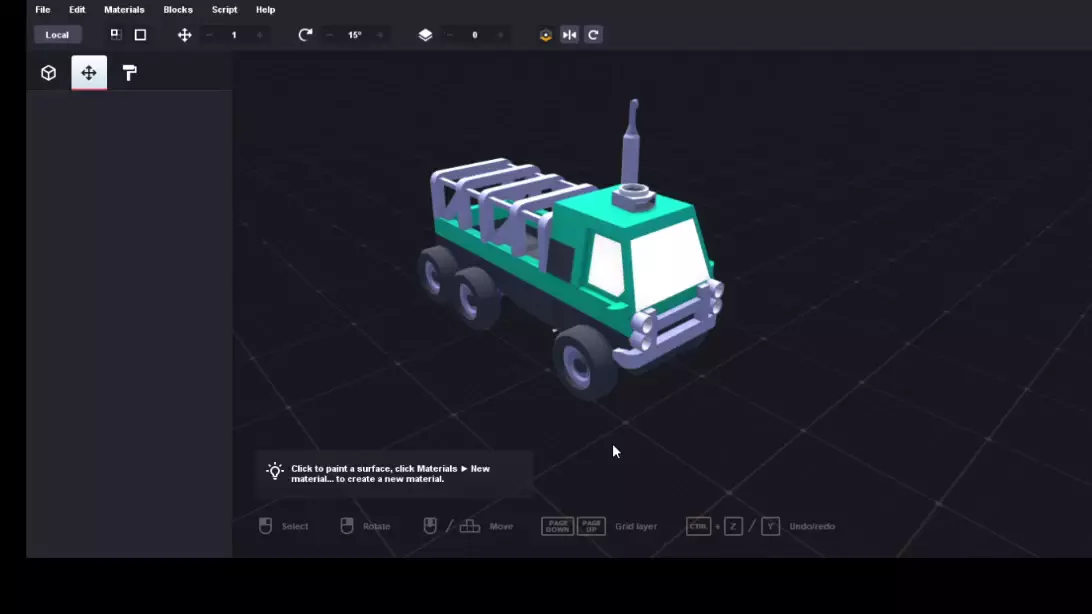Viewport: 1092px width, 614px height.
Task: Click the grid layer value 0 field
Action: pos(475,35)
